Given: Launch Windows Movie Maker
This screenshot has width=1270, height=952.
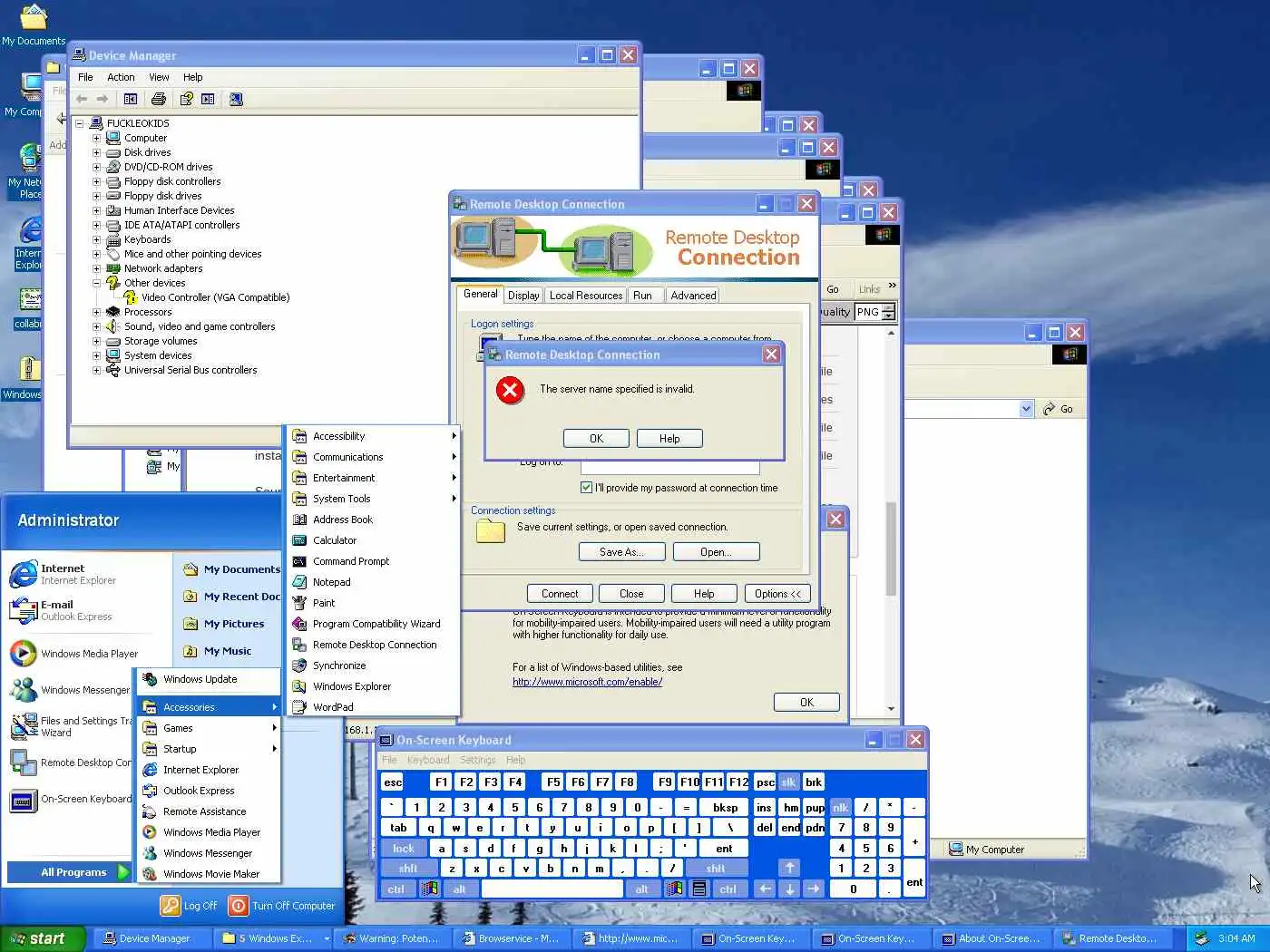Looking at the screenshot, I should [x=210, y=874].
